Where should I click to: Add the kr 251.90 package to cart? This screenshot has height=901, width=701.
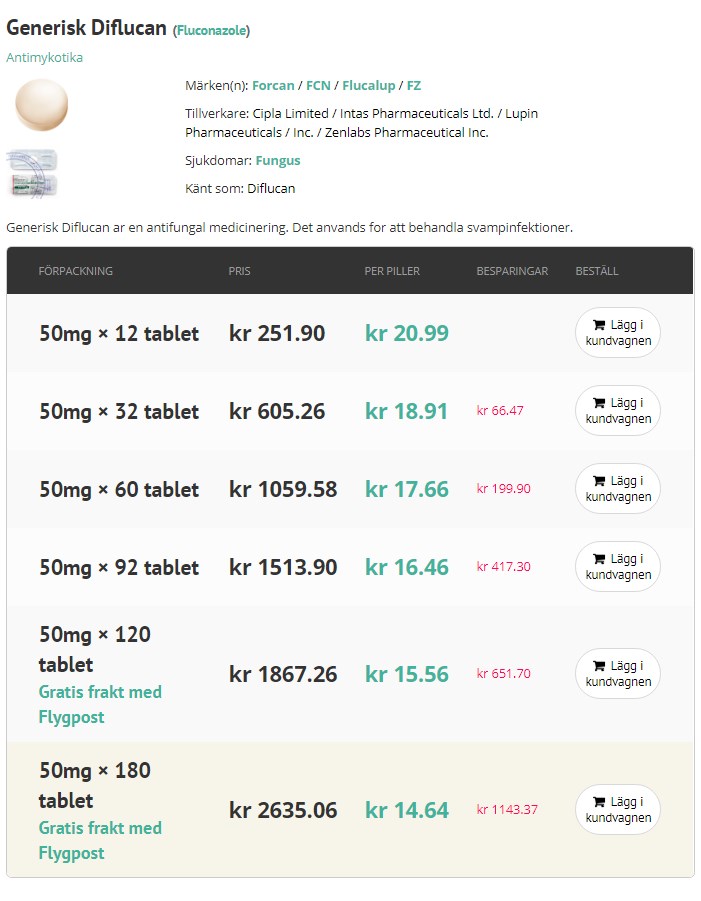click(x=618, y=333)
